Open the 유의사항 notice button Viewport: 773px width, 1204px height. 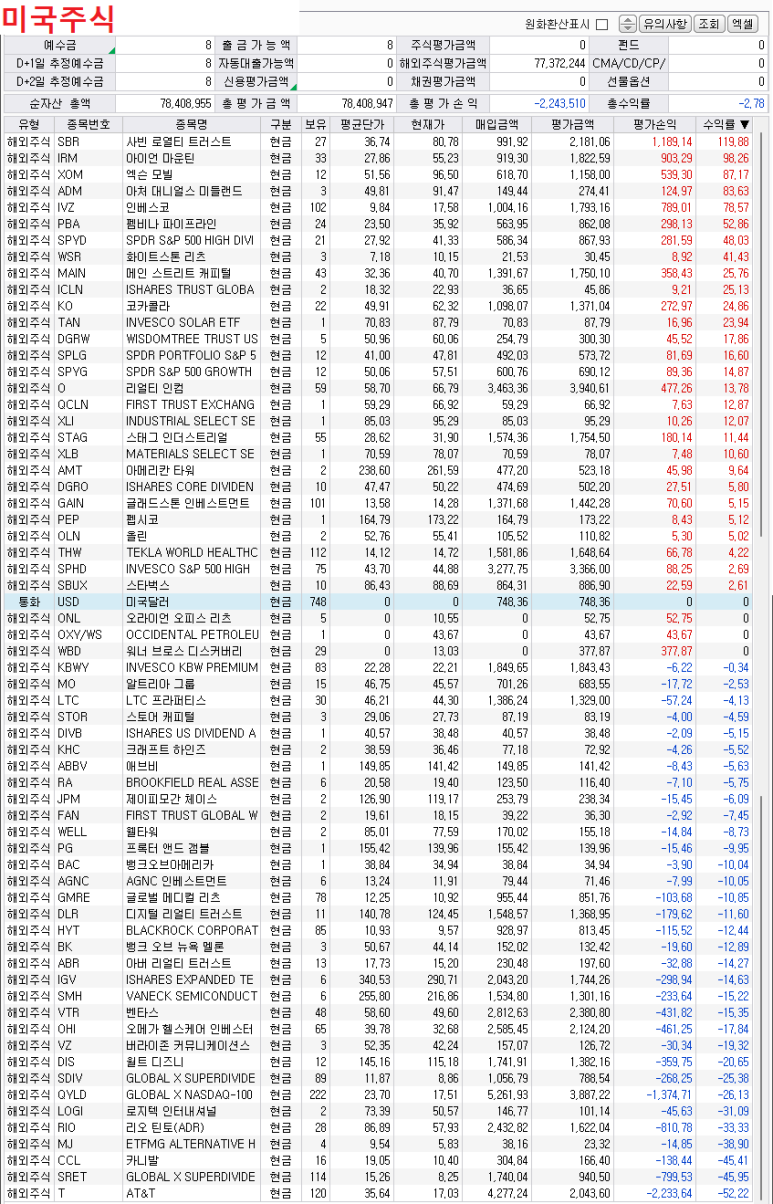[x=665, y=24]
